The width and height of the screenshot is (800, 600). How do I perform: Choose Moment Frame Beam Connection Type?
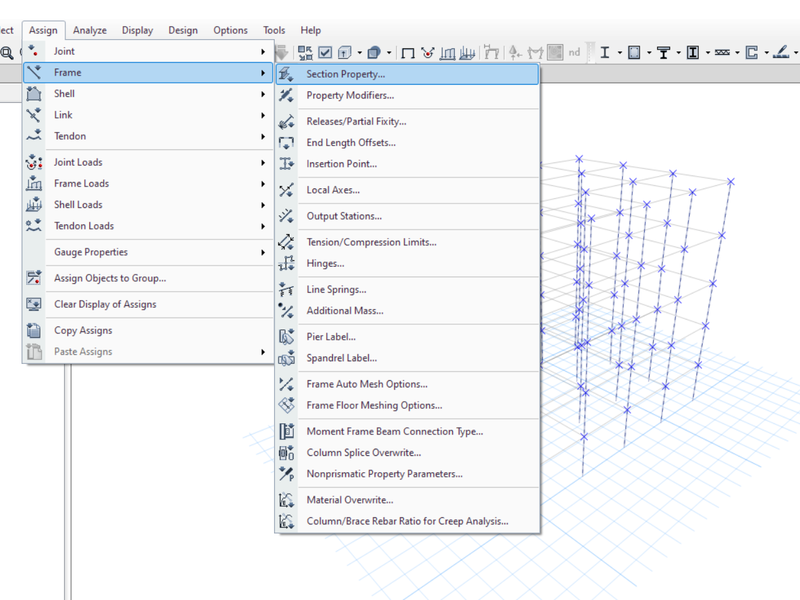click(x=407, y=432)
